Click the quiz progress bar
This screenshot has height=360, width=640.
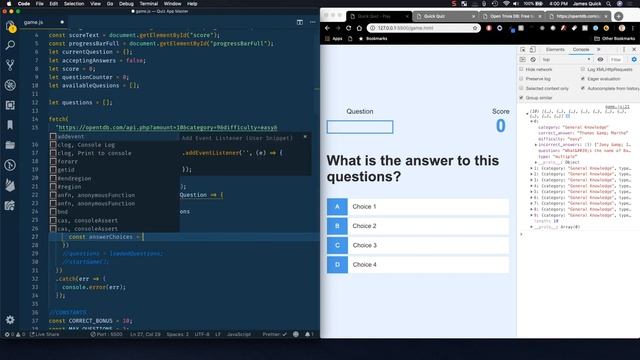pyautogui.click(x=360, y=127)
